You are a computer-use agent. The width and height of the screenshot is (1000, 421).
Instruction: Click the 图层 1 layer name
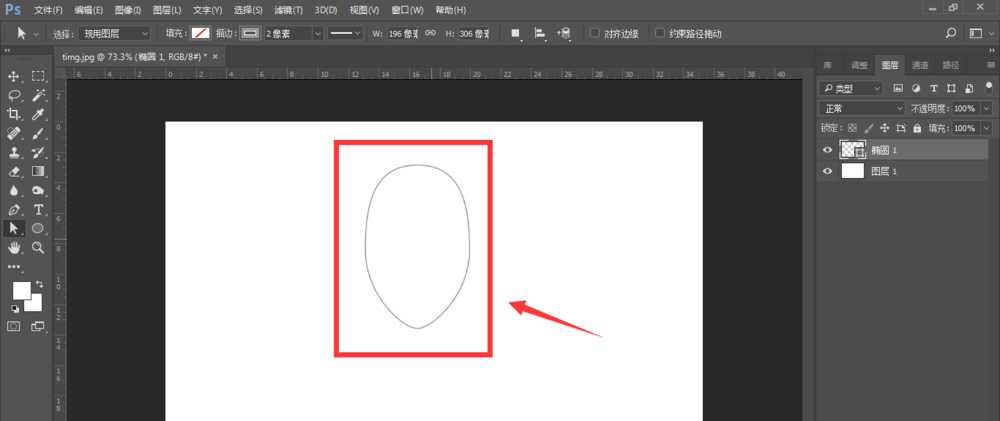click(x=884, y=171)
